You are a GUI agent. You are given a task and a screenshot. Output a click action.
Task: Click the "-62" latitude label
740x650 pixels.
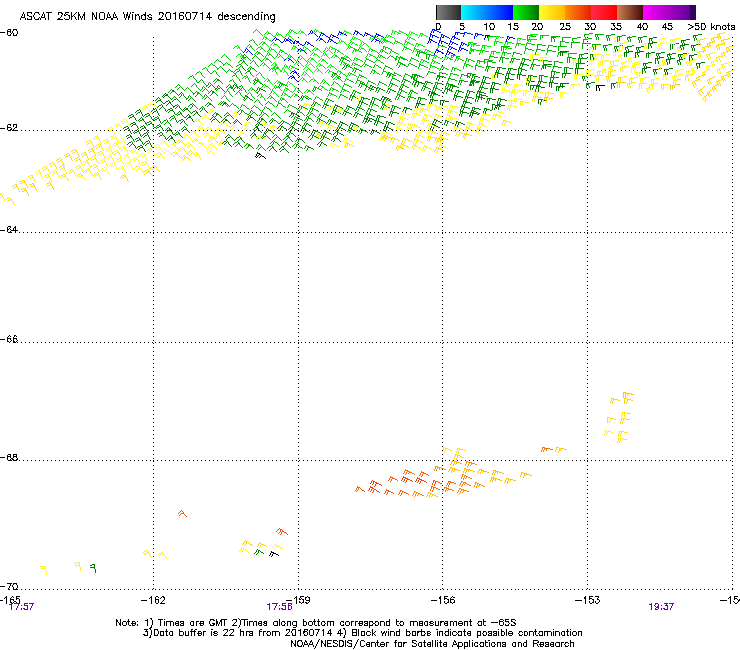pyautogui.click(x=9, y=128)
